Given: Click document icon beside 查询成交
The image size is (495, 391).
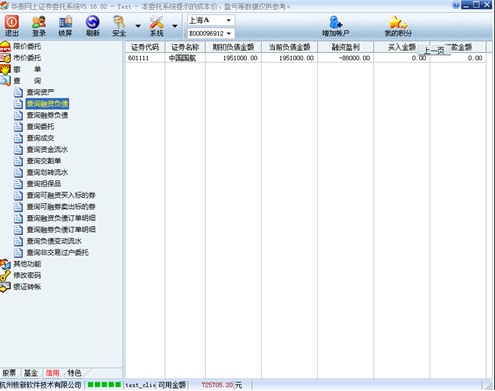Looking at the screenshot, I should [18, 138].
